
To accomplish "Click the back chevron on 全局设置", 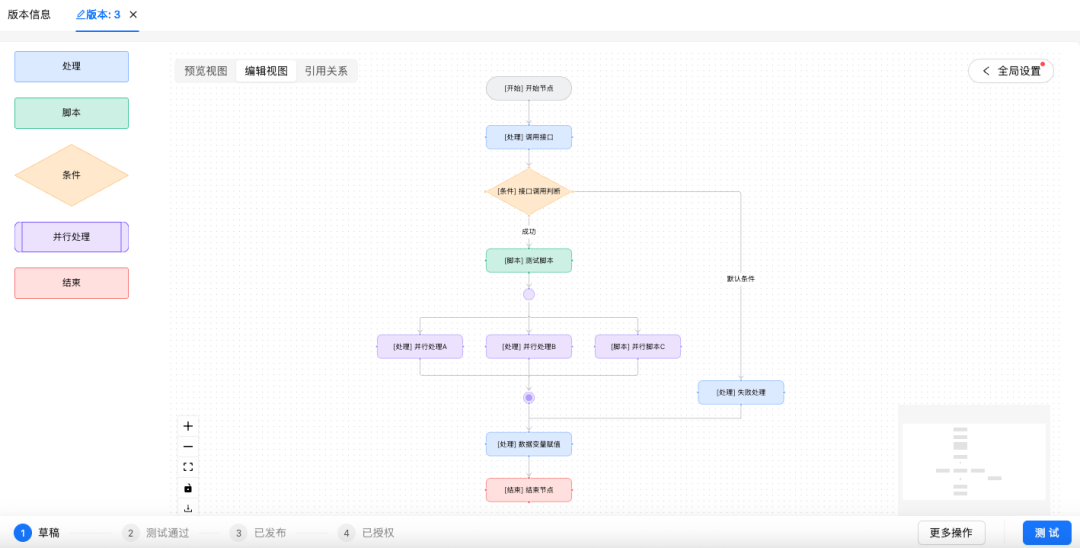I will [x=986, y=71].
